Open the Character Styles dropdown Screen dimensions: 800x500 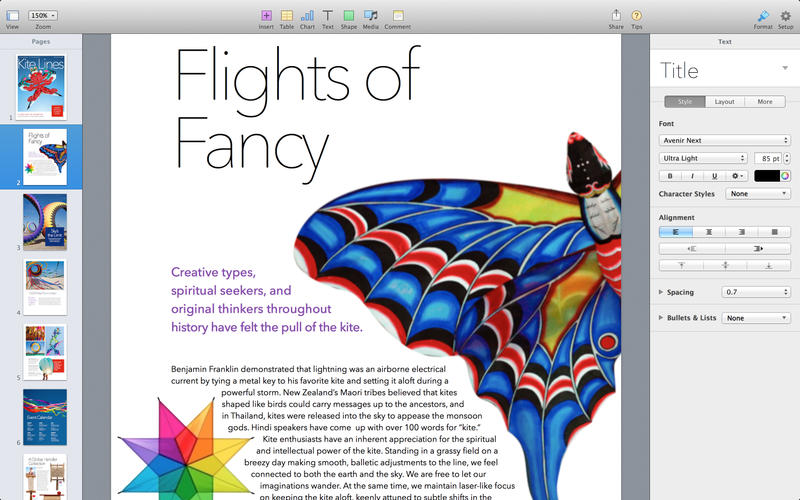point(758,194)
